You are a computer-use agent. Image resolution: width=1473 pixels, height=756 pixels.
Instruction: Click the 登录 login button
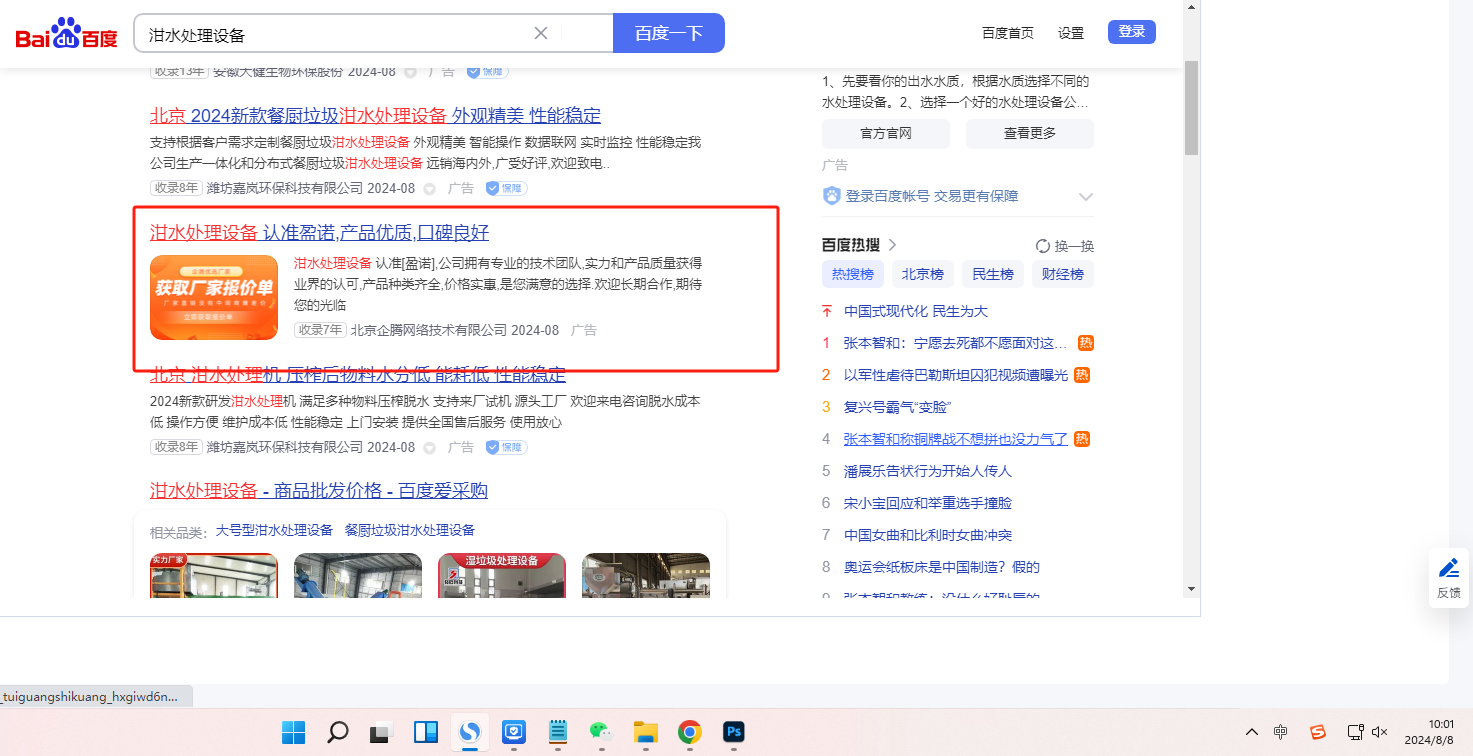coord(1131,32)
